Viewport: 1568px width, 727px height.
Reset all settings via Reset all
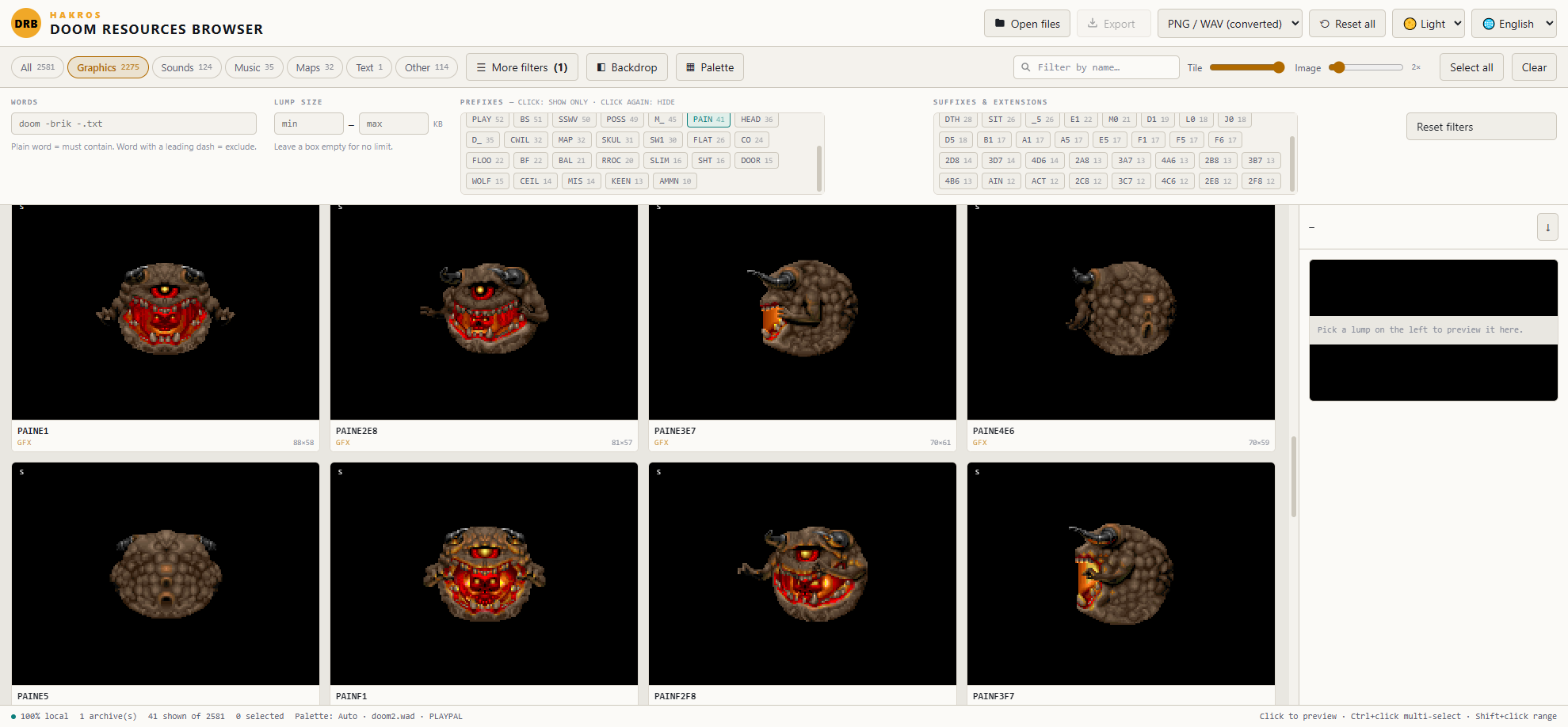pyautogui.click(x=1347, y=24)
